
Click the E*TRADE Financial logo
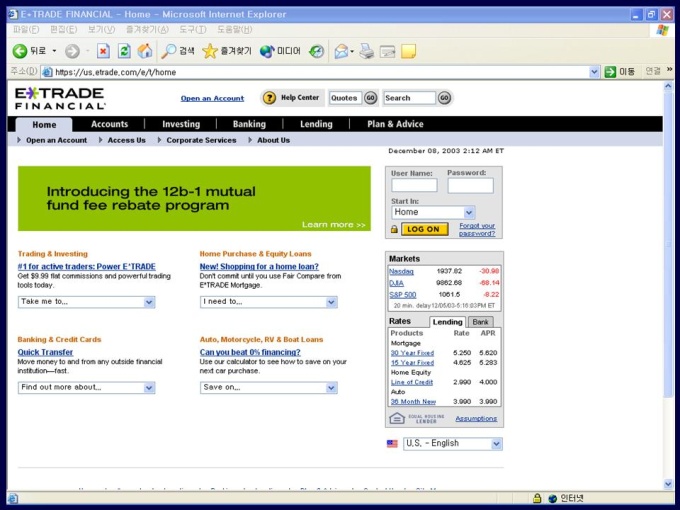[60, 98]
